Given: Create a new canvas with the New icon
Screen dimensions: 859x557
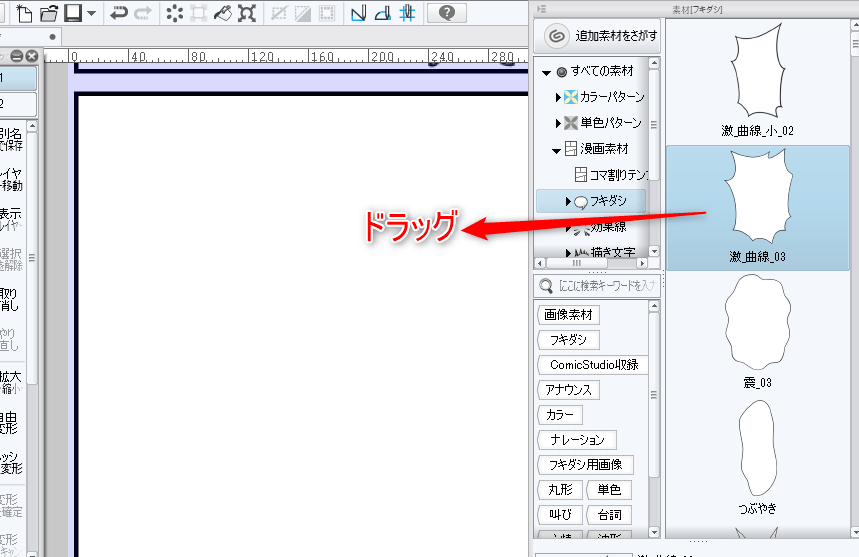Looking at the screenshot, I should 24,13.
